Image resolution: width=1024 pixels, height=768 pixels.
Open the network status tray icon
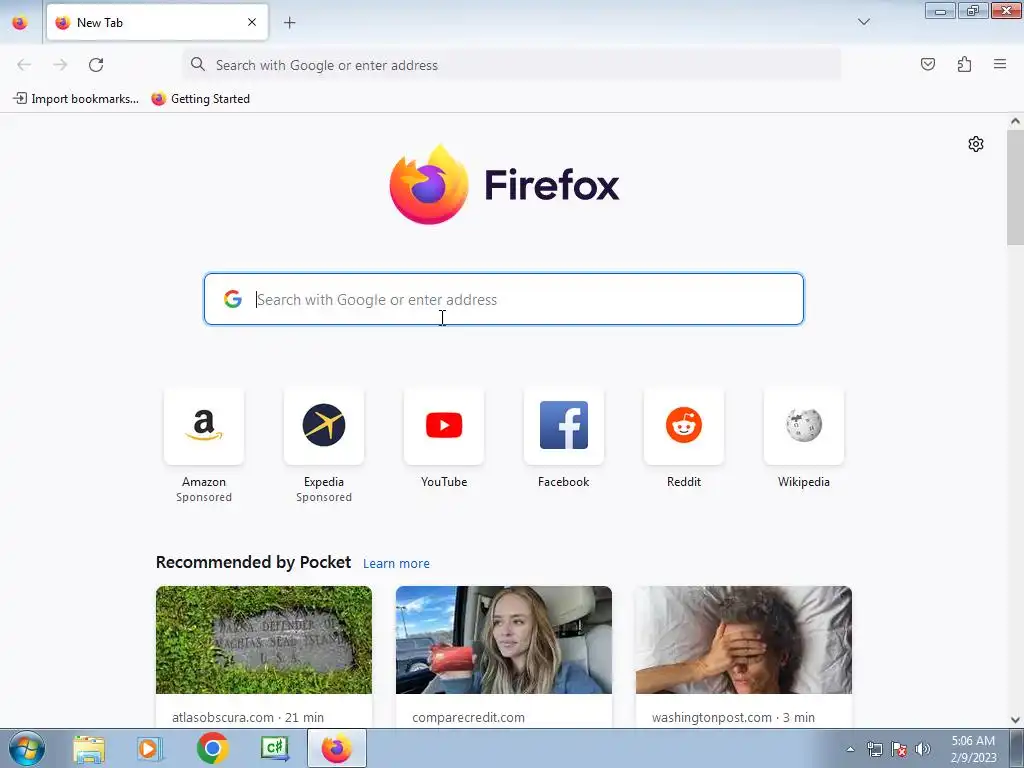[874, 750]
